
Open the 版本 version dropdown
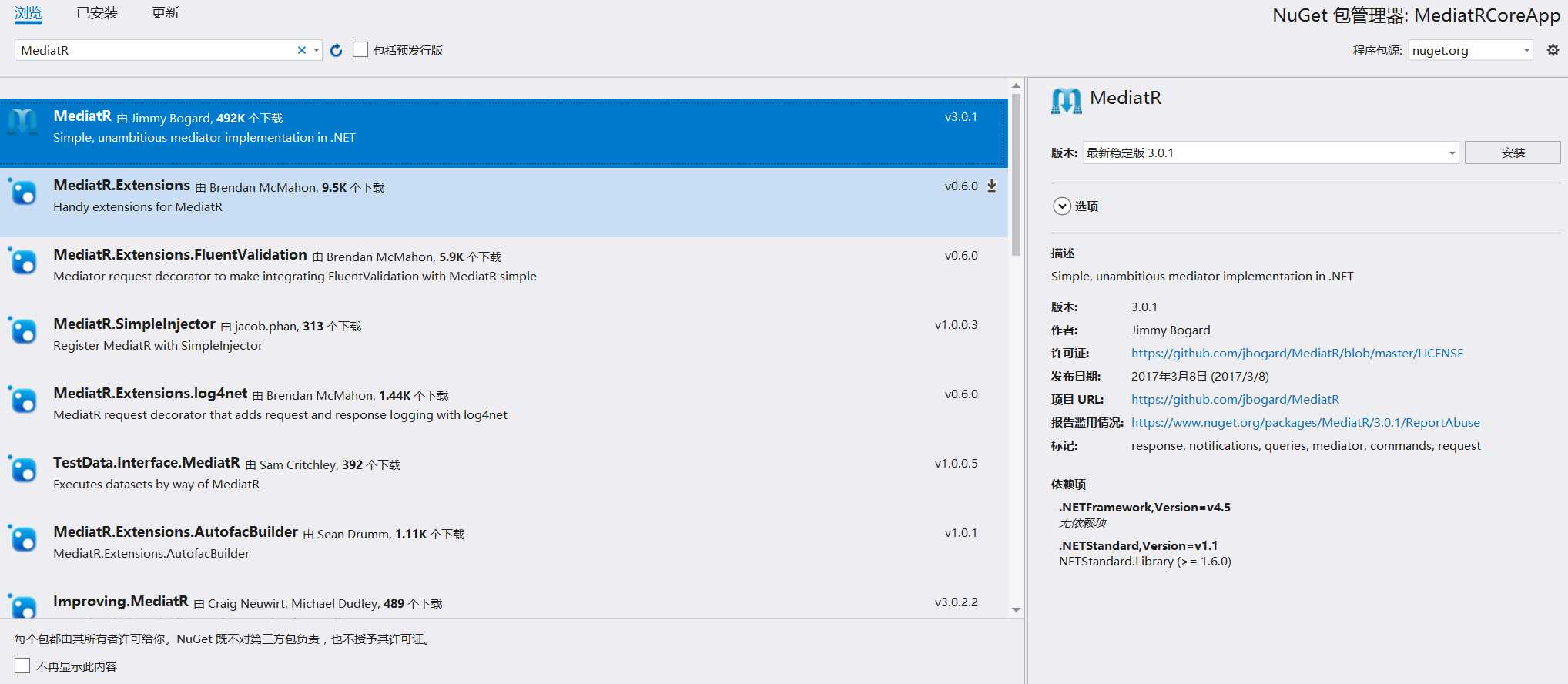pyautogui.click(x=1271, y=153)
